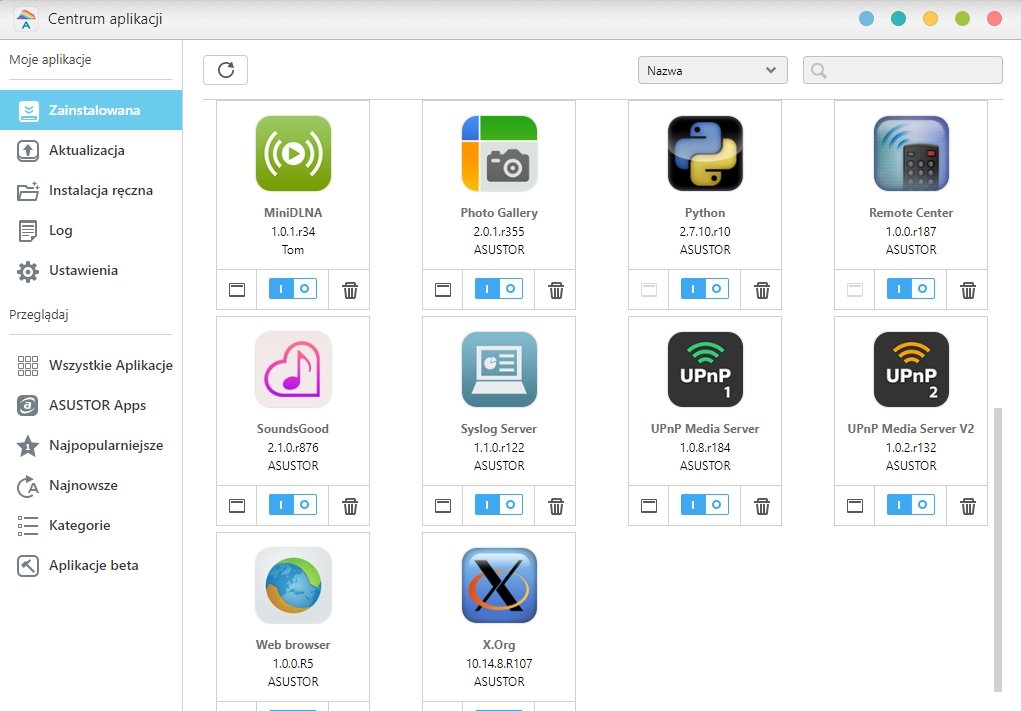Screen dimensions: 1021x711
Task: Uninstall UPnP Media Server via trash icon
Action: (x=762, y=506)
